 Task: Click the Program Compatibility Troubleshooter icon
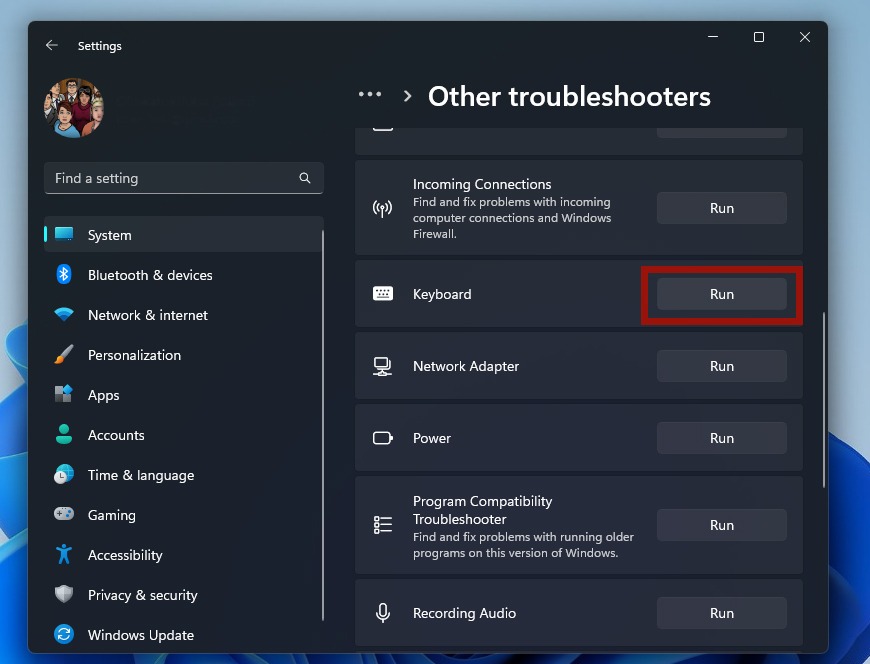click(x=382, y=524)
